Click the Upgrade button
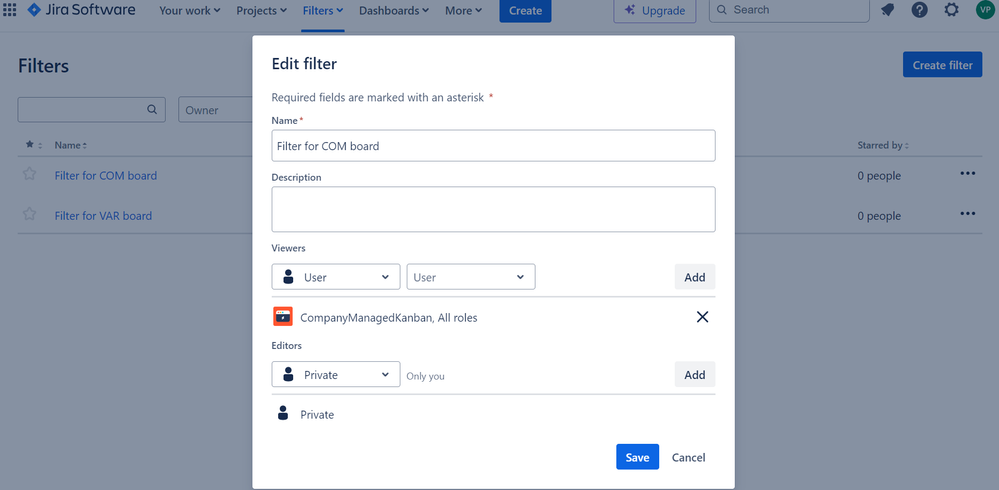 click(x=654, y=11)
